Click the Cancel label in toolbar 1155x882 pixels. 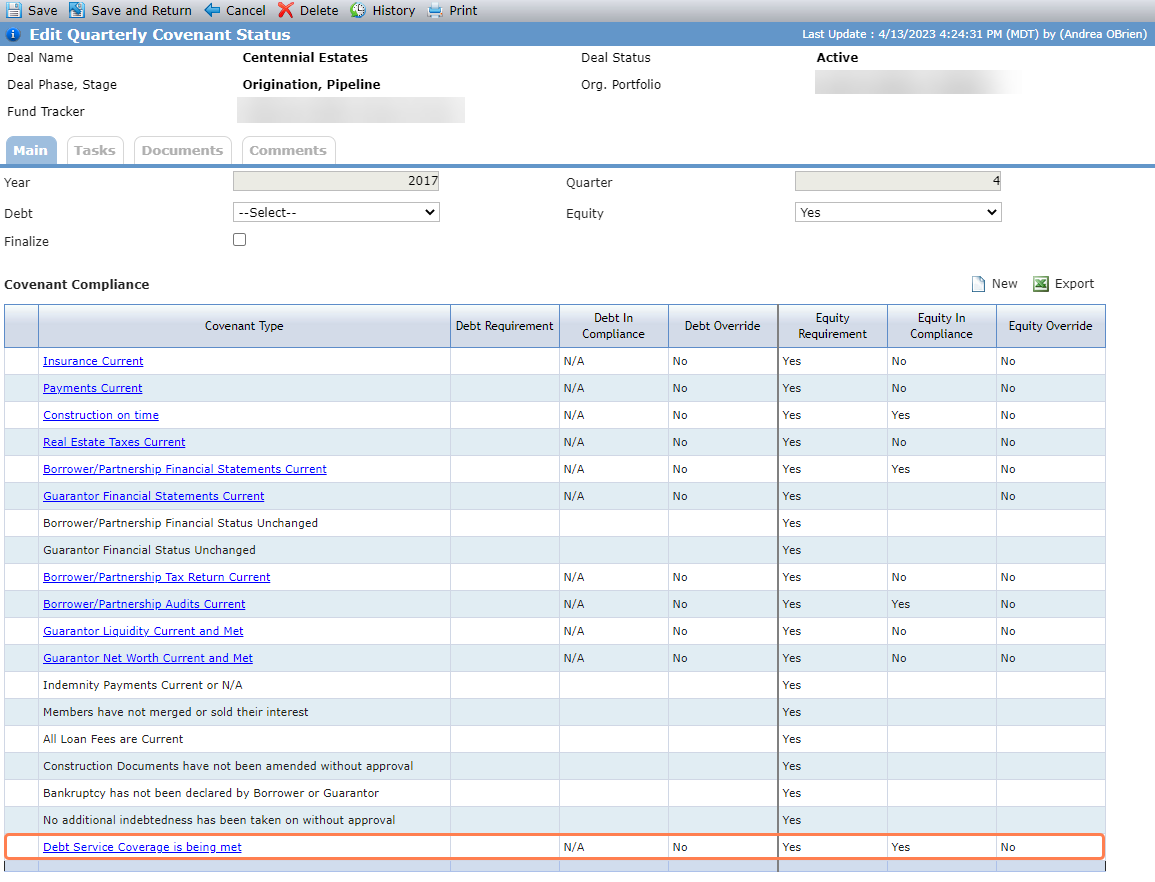(x=246, y=10)
